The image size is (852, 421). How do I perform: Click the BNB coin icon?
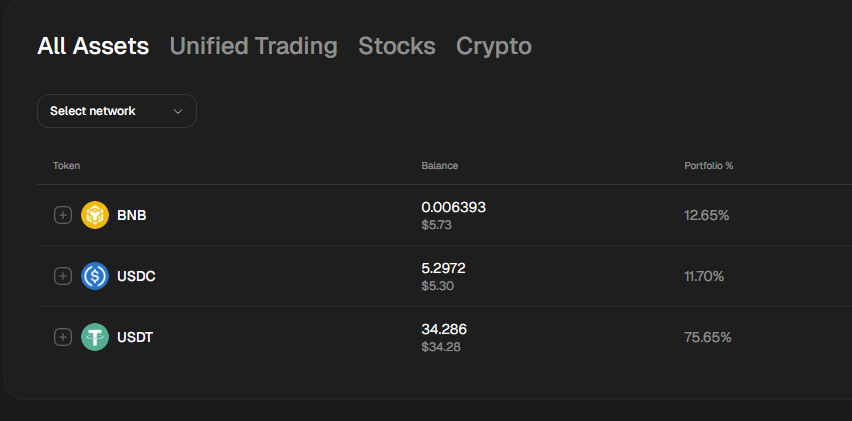(x=95, y=215)
